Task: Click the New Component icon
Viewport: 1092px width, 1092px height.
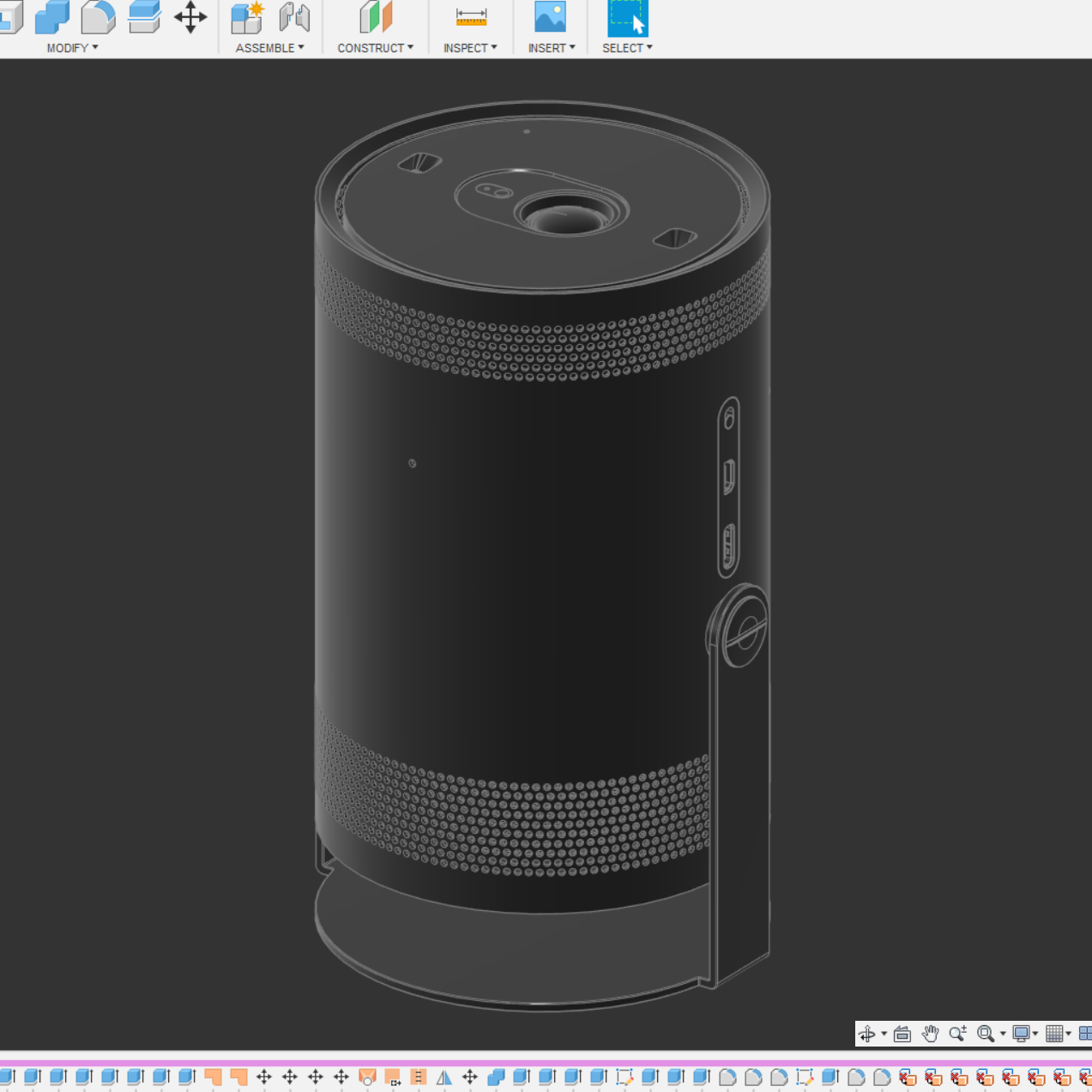Action: pyautogui.click(x=247, y=17)
